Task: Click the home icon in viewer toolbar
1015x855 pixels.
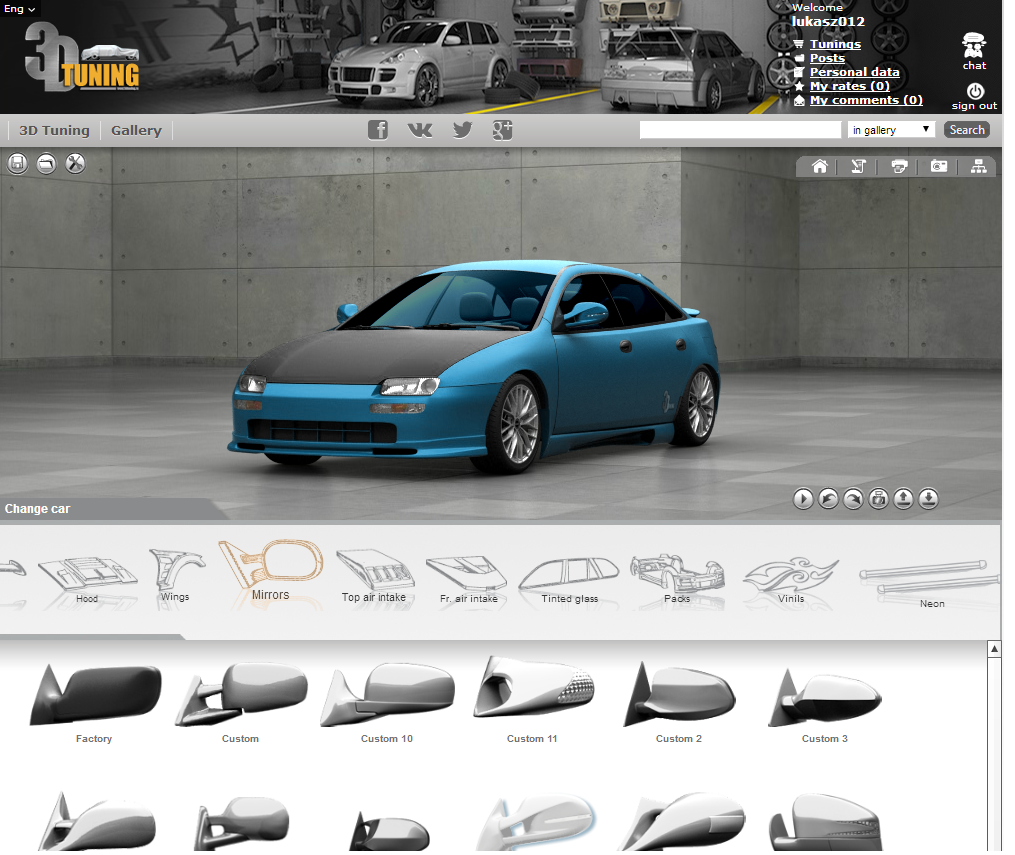Action: (x=819, y=167)
